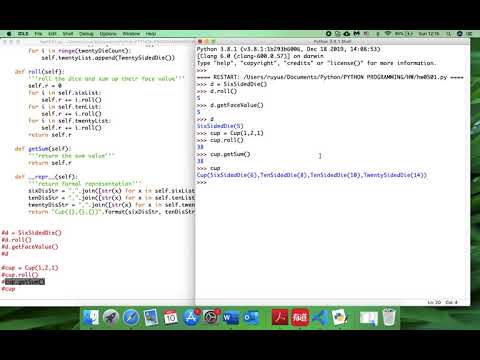This screenshot has width=480, height=360.
Task: Open the File menu
Action: point(38,34)
